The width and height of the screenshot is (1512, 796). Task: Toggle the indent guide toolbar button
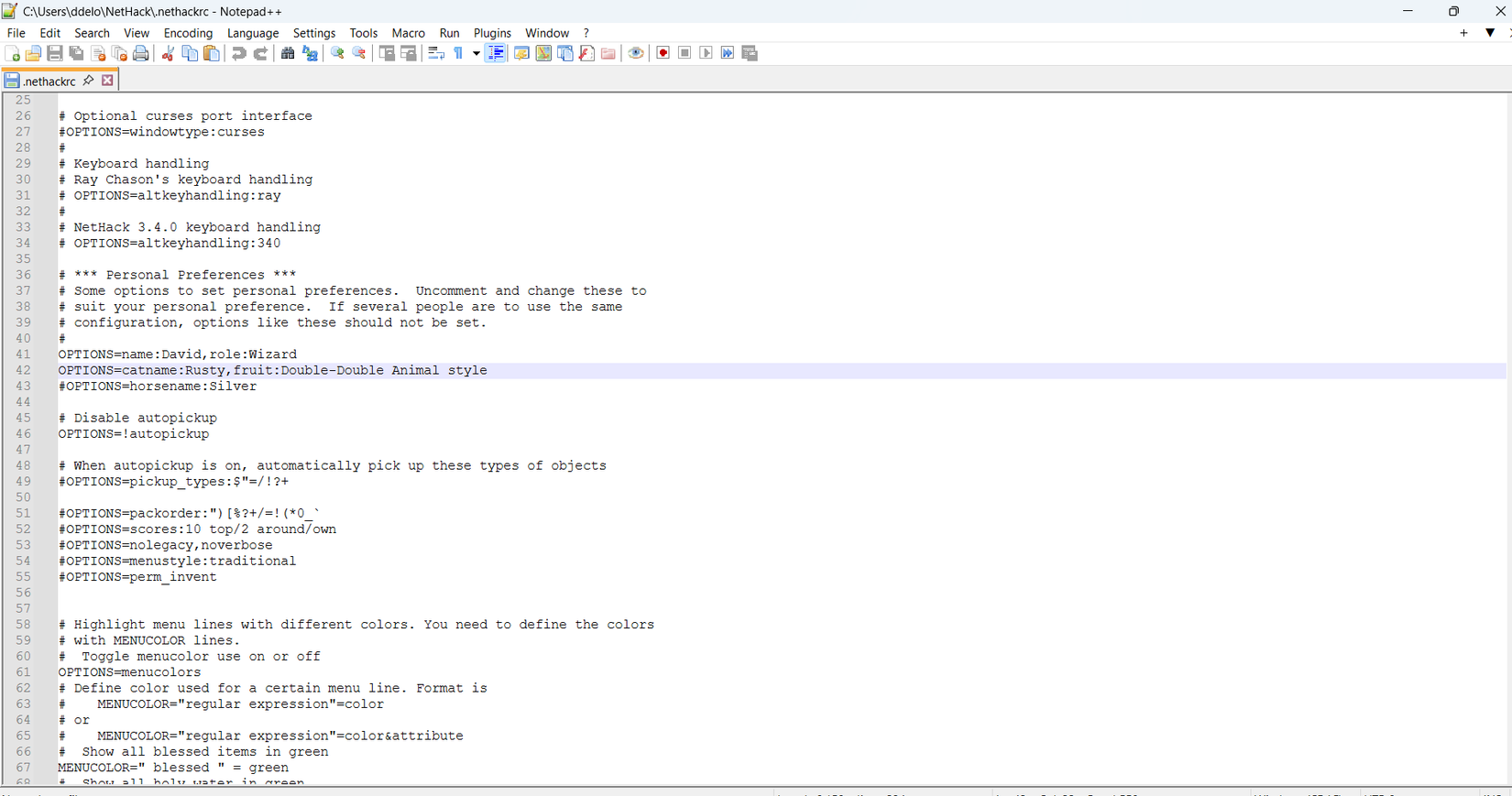click(x=496, y=53)
